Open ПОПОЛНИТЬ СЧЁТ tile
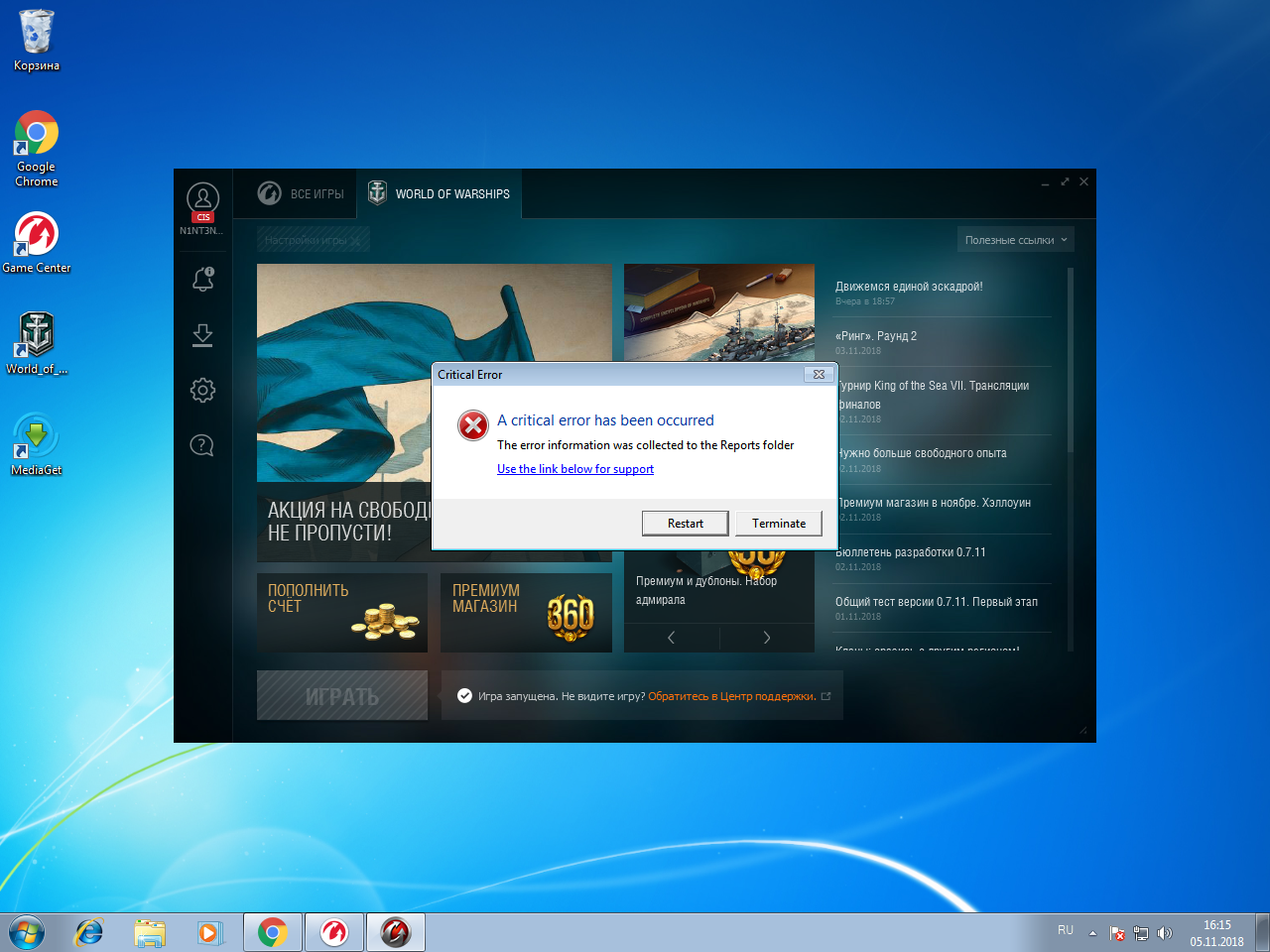This screenshot has width=1270, height=952. tap(342, 613)
